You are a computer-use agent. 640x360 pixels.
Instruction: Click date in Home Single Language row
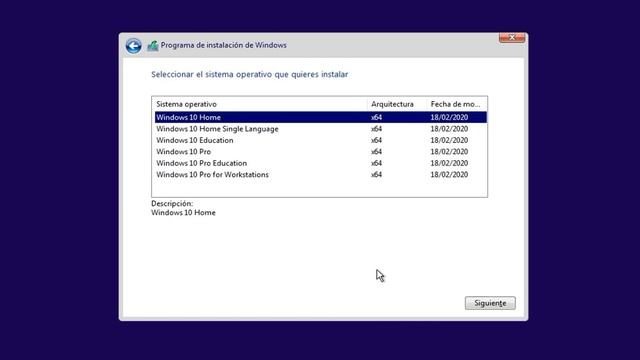[x=449, y=129]
